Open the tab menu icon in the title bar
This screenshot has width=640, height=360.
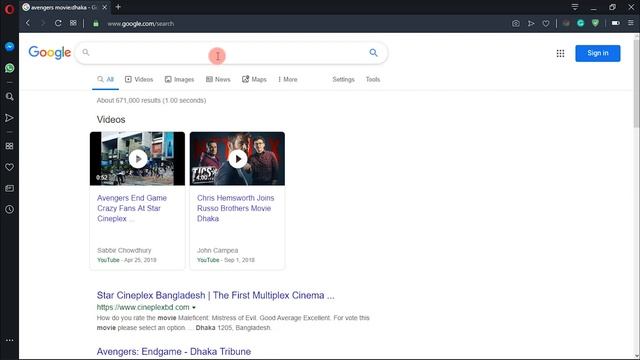point(575,7)
